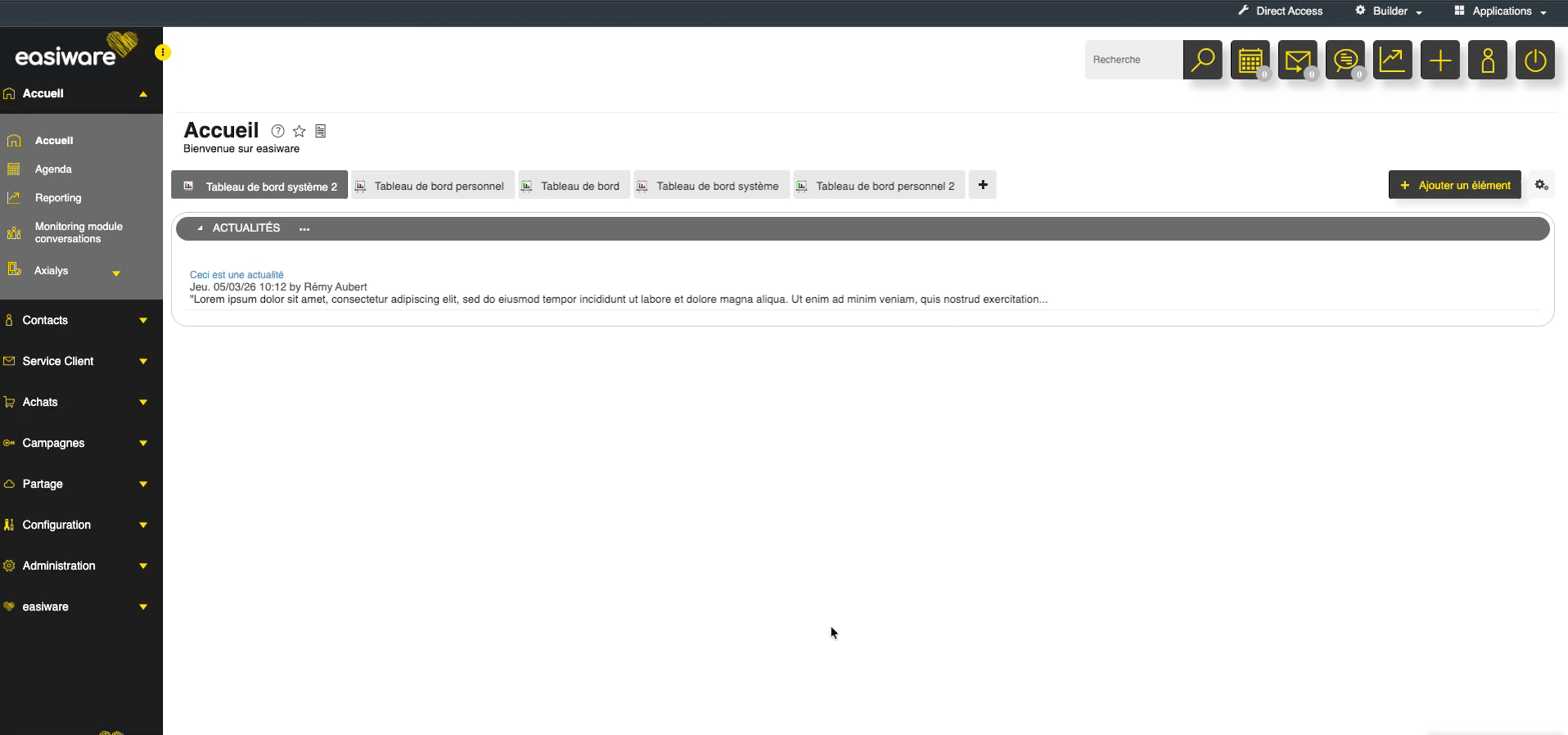Open the user profile icon

click(x=1487, y=60)
